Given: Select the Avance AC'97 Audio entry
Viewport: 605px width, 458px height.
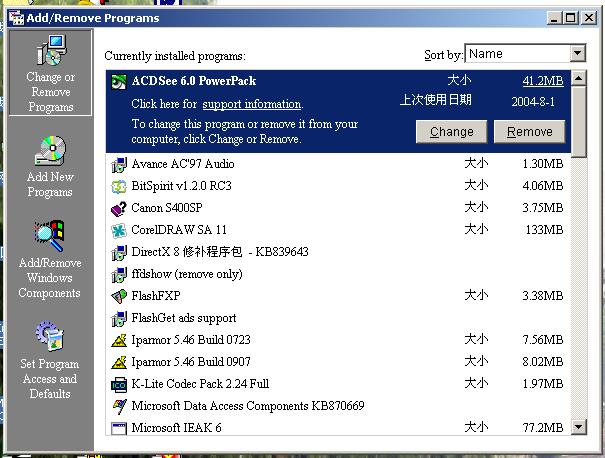Looking at the screenshot, I should pyautogui.click(x=338, y=164).
